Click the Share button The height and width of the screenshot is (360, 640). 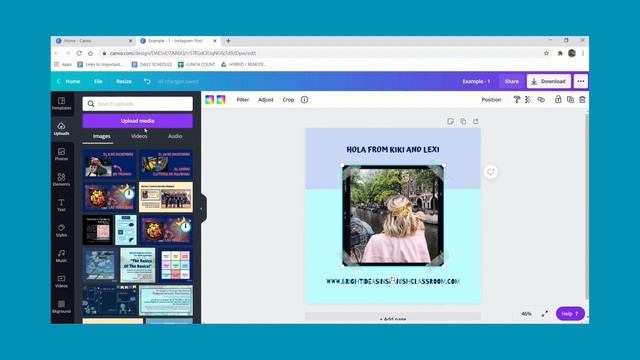(511, 81)
